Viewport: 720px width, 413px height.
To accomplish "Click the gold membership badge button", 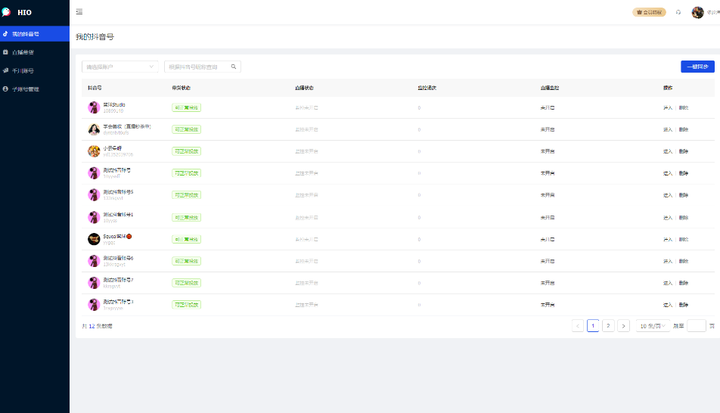I will (x=649, y=12).
